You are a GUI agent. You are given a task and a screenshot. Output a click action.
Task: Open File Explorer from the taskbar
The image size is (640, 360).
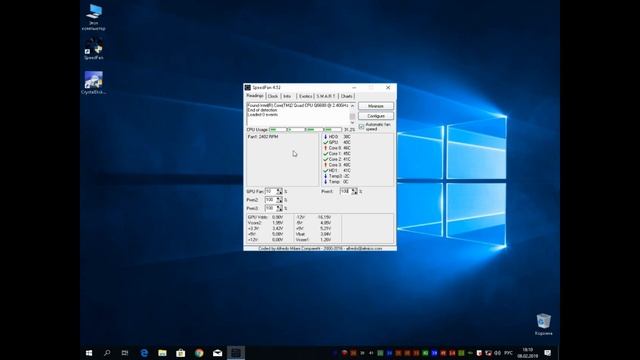(x=162, y=353)
